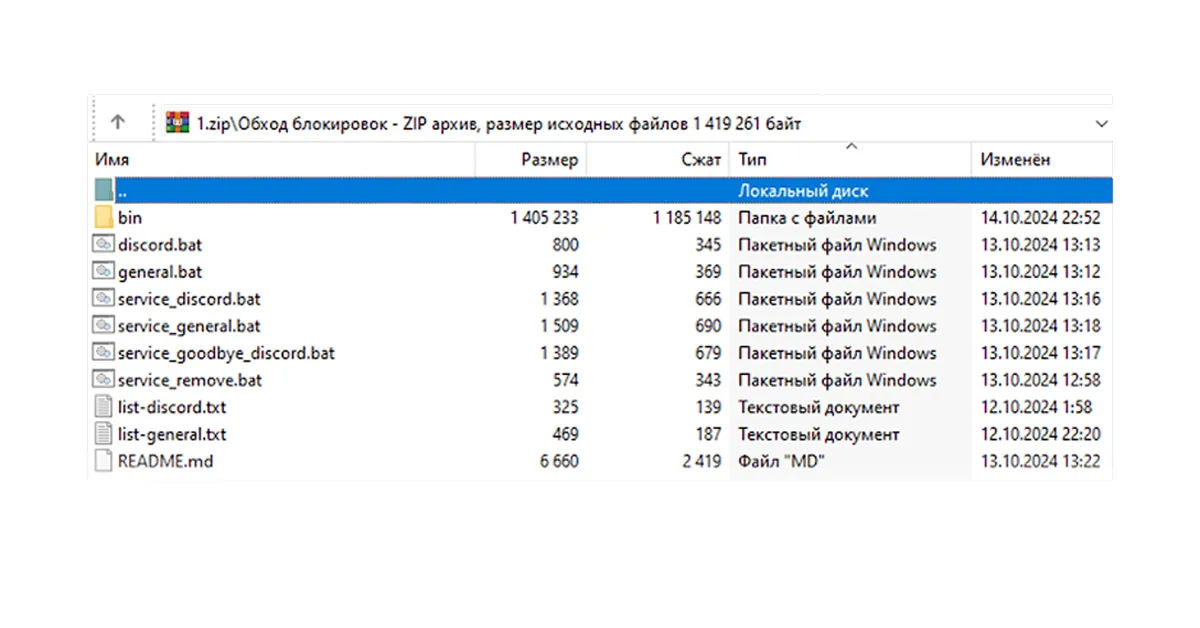This screenshot has width=1200, height=628.
Task: Click the 12.10.2024 22:20 modified date
Action: (1040, 434)
